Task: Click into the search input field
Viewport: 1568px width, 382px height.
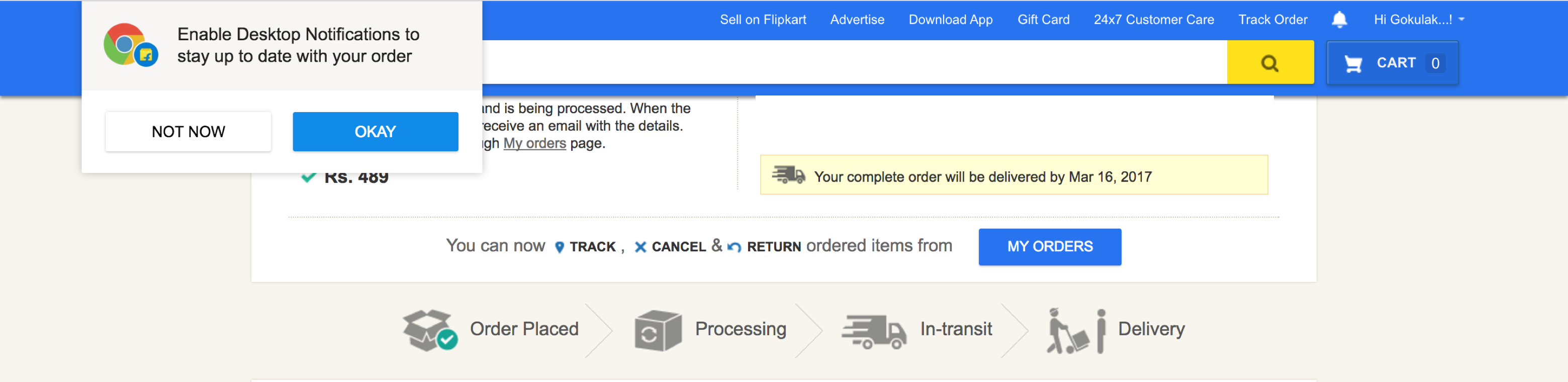Action: point(852,63)
